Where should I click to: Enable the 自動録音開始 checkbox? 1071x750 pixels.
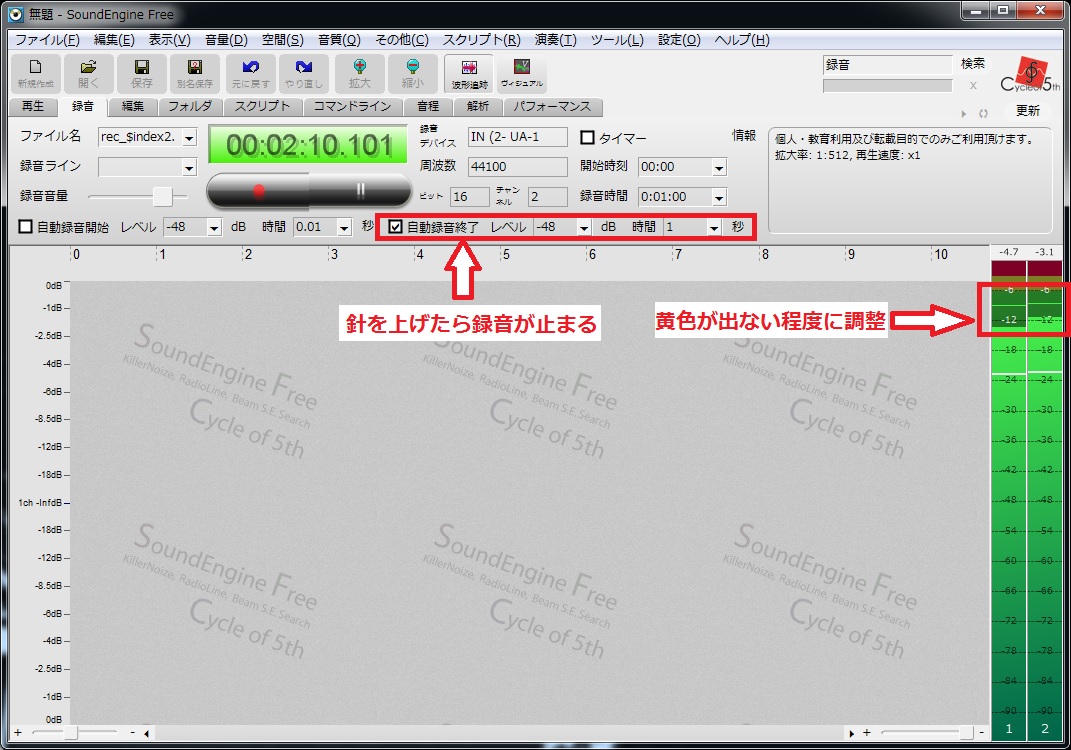(25, 227)
